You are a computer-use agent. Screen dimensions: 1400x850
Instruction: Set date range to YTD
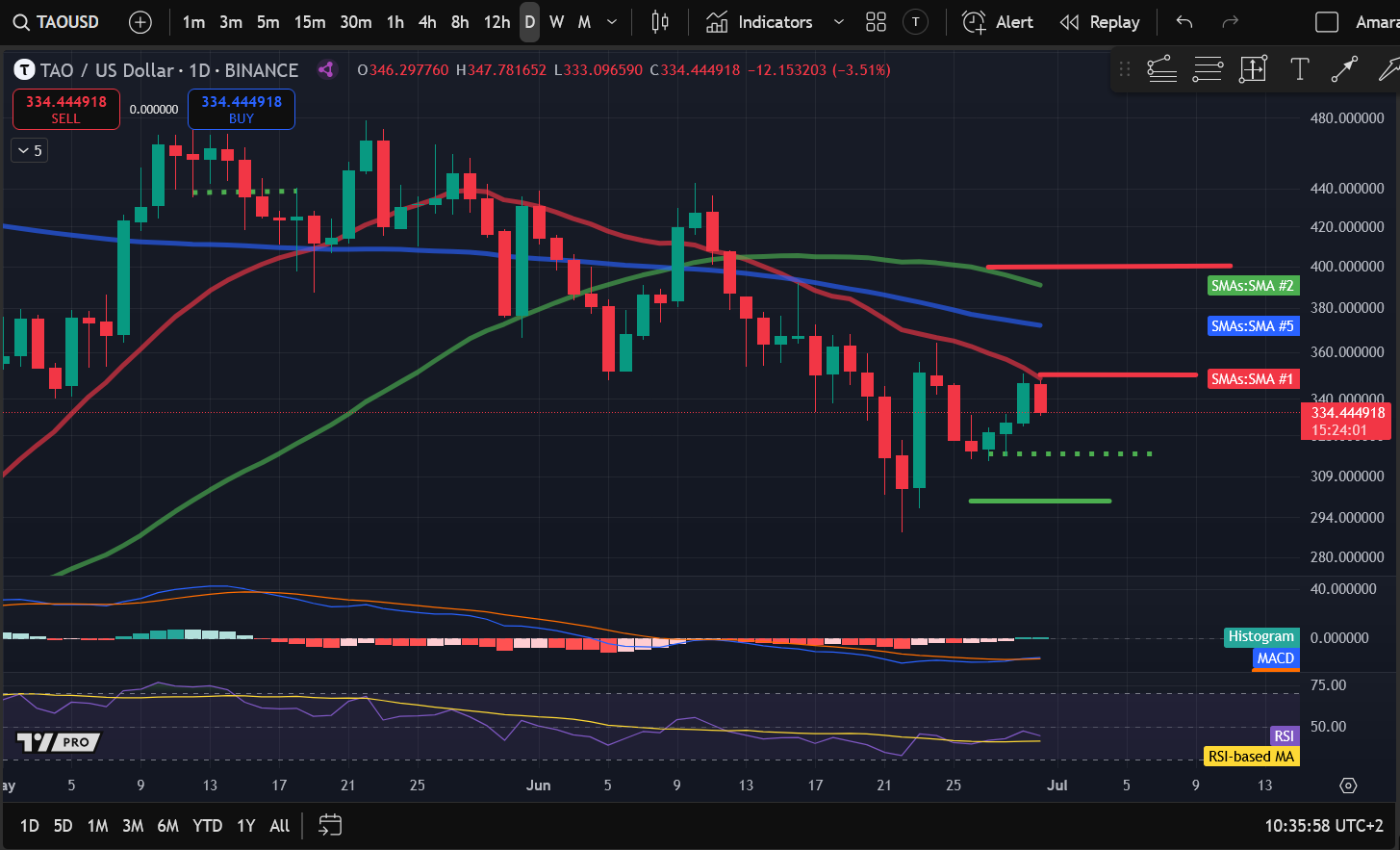tap(208, 826)
